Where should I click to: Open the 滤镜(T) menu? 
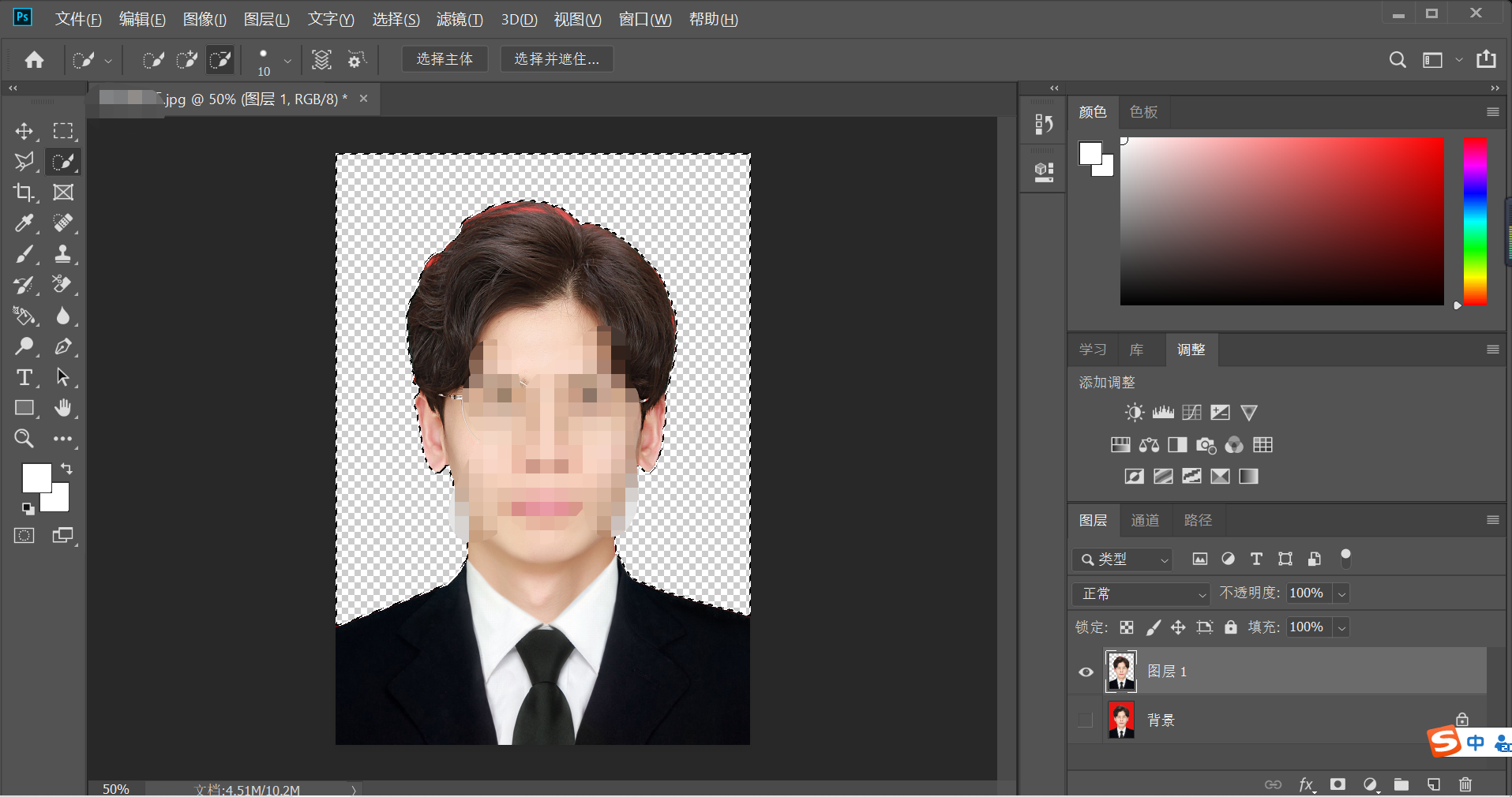[460, 19]
